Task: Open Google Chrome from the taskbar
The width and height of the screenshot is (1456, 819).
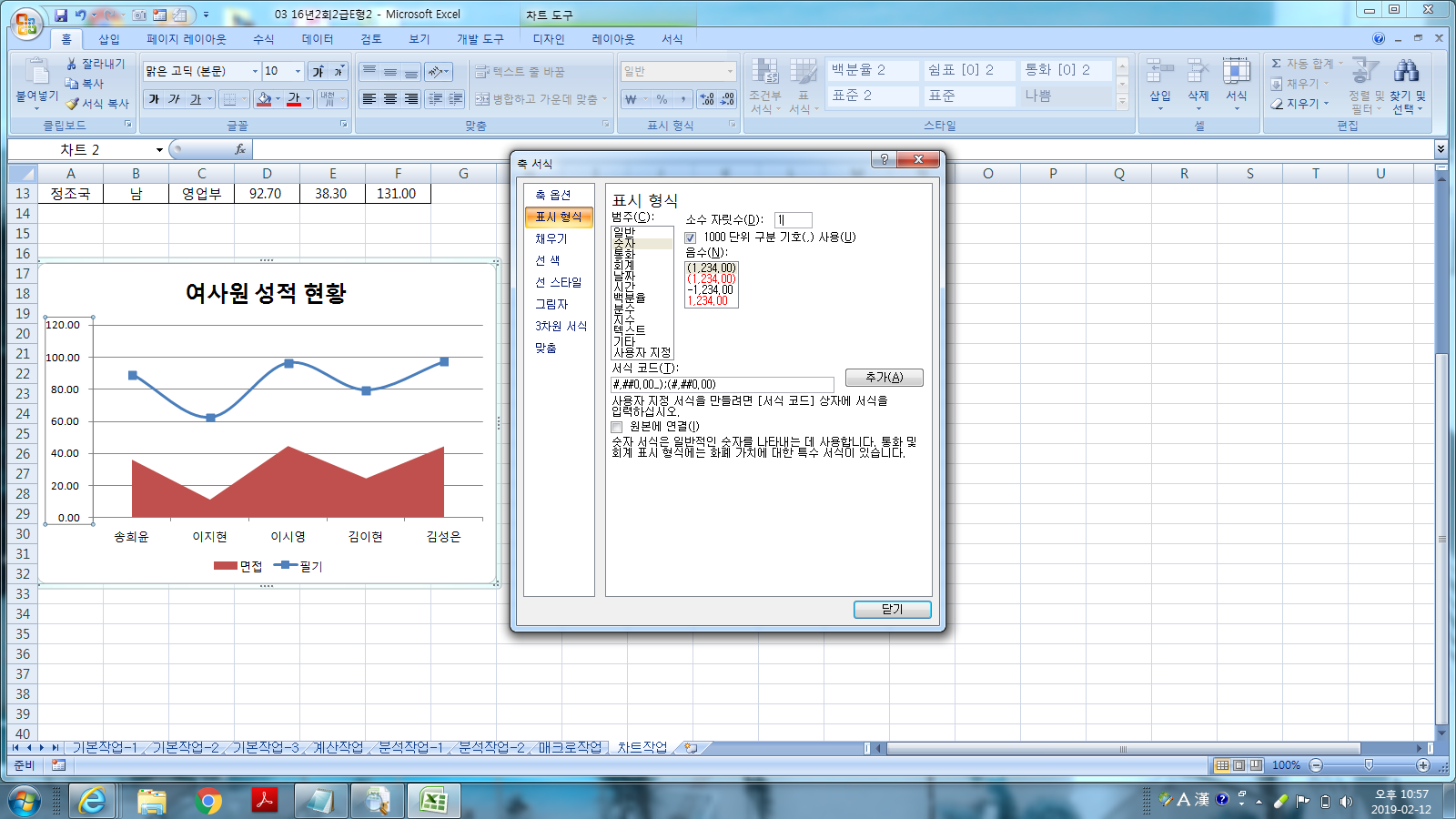Action: tap(208, 801)
